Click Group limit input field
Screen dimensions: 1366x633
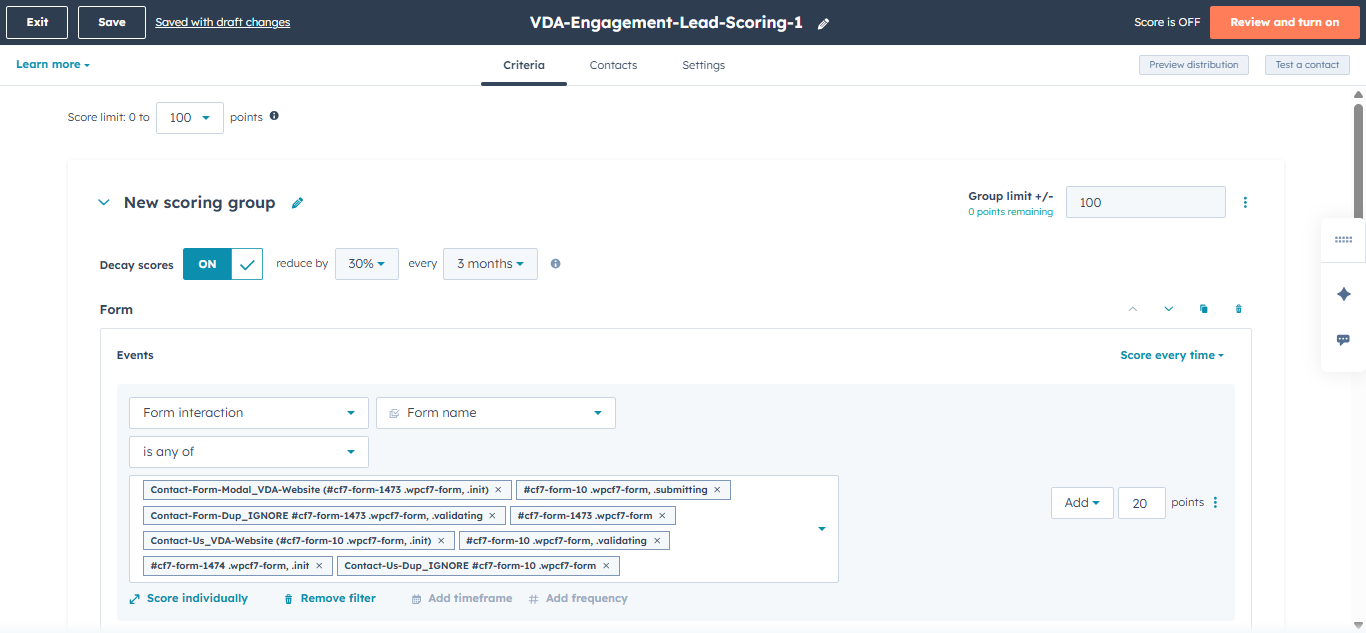pyautogui.click(x=1145, y=202)
